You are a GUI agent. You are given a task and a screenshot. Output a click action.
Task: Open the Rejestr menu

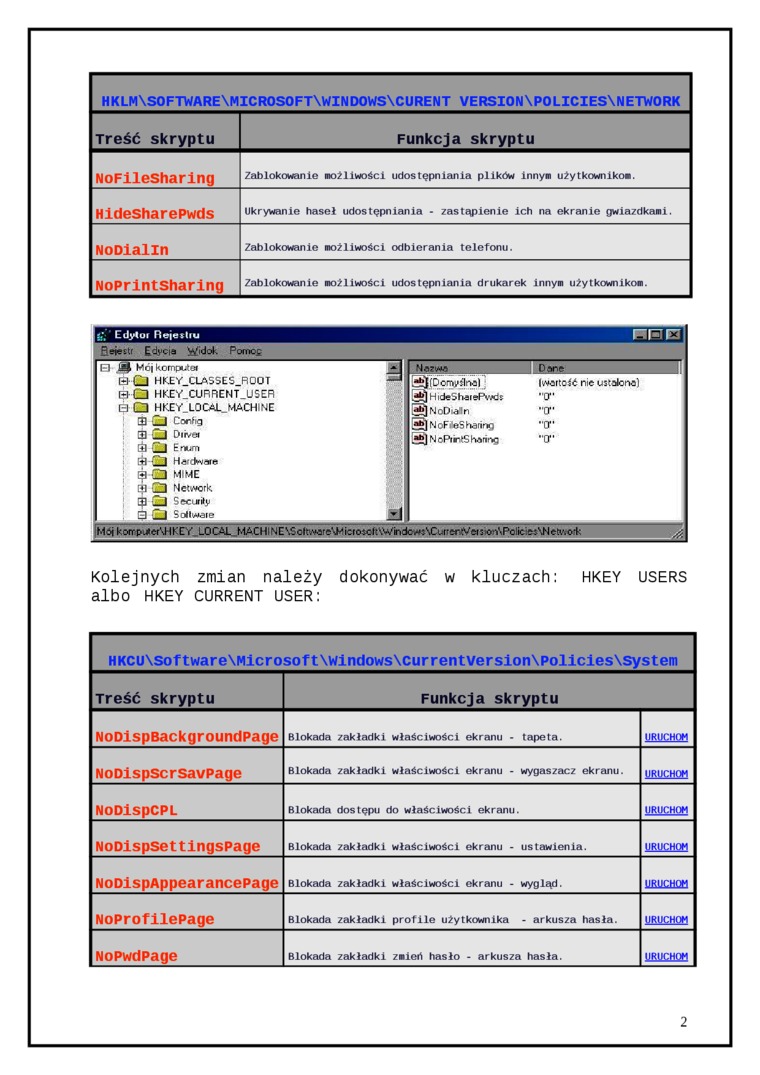click(116, 351)
